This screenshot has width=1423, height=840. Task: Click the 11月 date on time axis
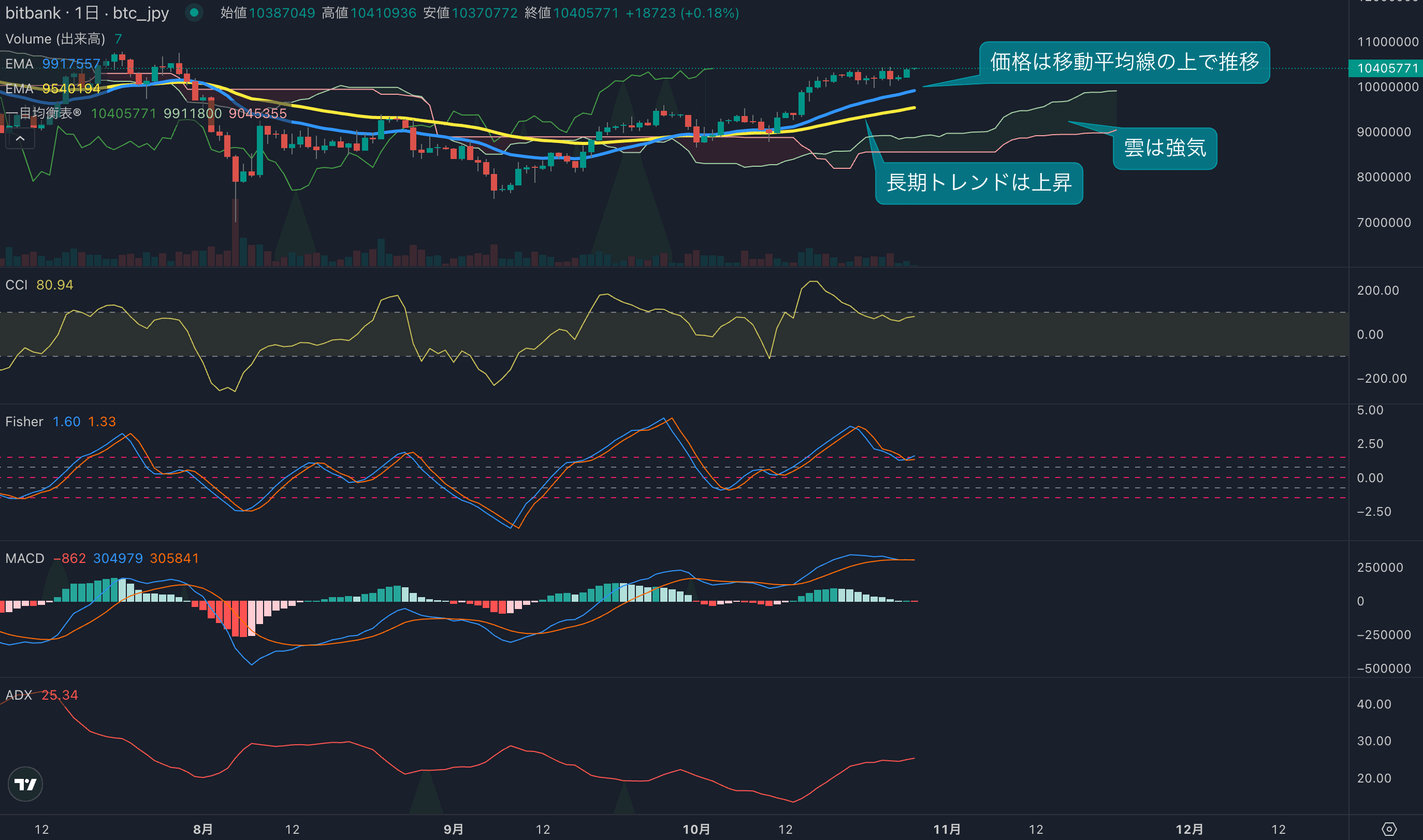click(947, 829)
